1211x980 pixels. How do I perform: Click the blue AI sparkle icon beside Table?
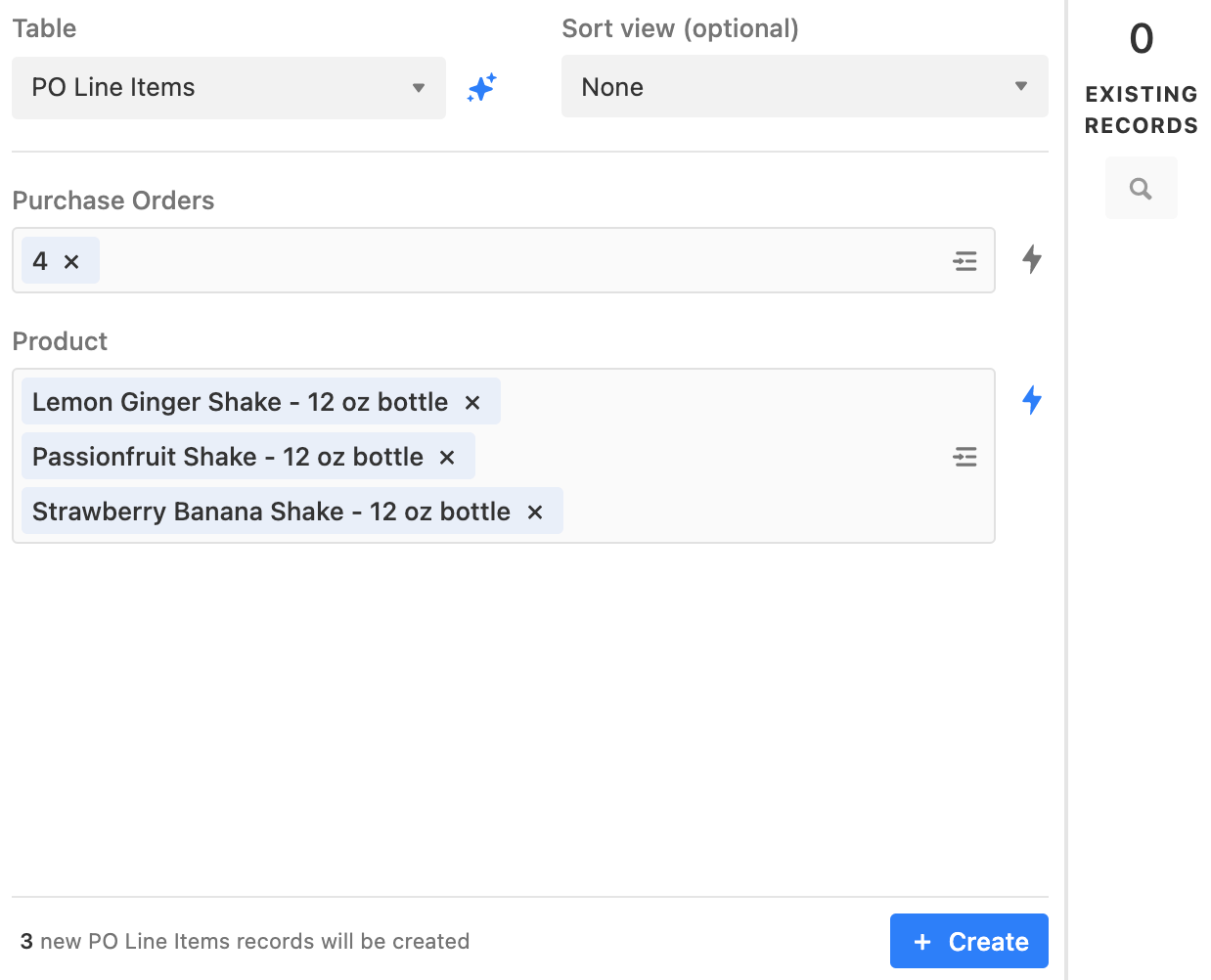tap(481, 88)
